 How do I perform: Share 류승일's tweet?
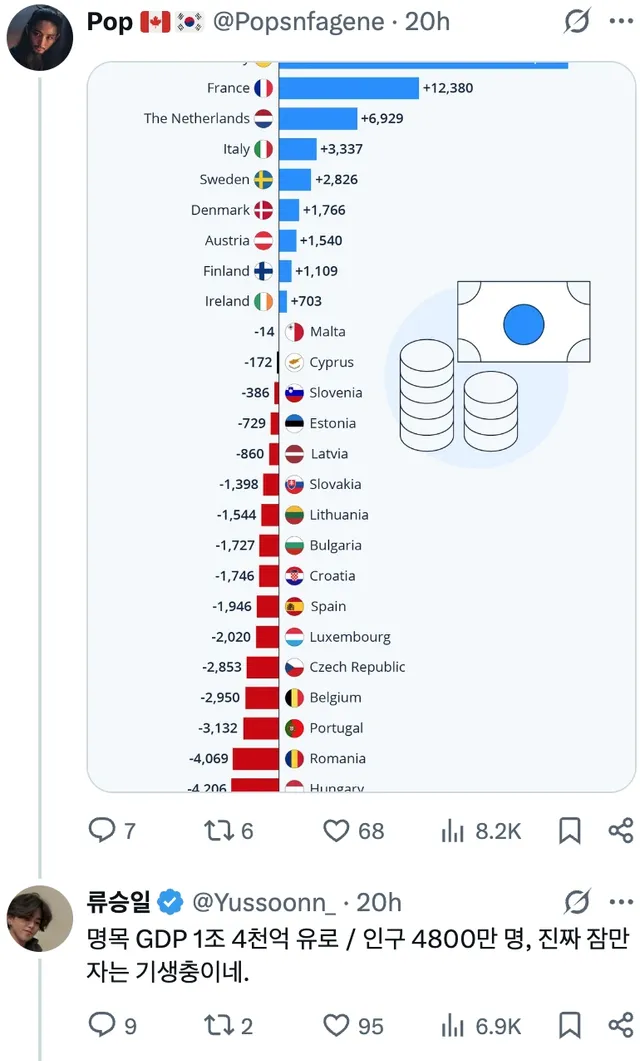620,1025
